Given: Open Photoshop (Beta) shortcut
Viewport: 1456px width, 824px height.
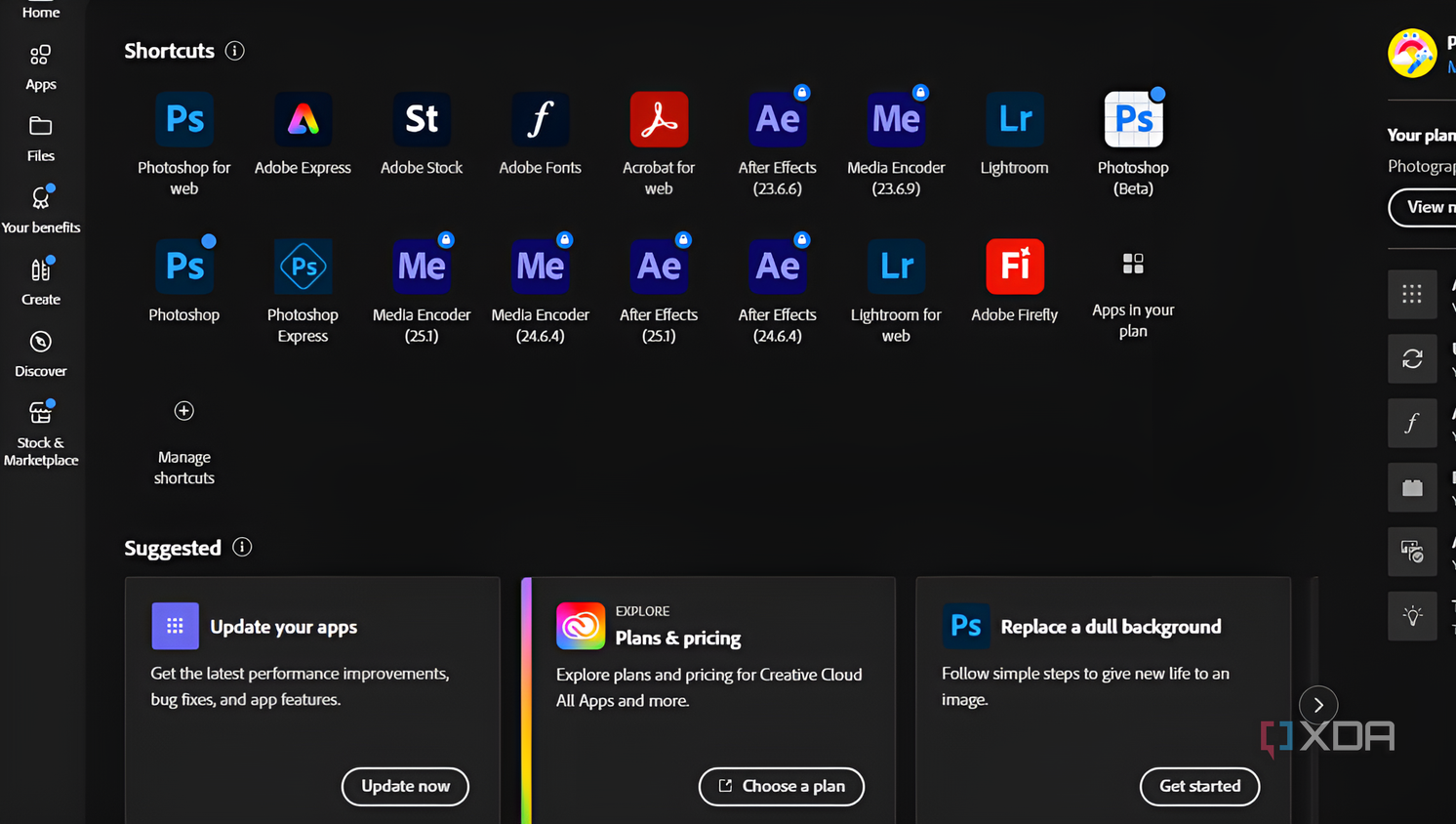Looking at the screenshot, I should pyautogui.click(x=1133, y=119).
